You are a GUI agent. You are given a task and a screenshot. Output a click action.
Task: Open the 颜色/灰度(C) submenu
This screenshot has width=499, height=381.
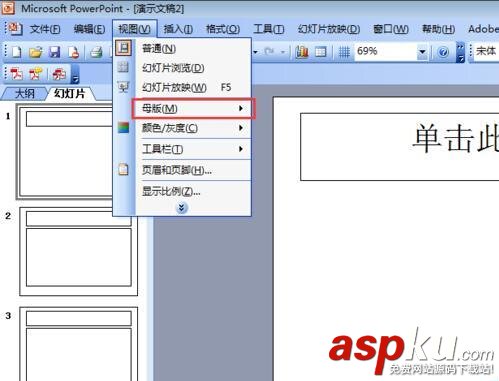(193, 128)
